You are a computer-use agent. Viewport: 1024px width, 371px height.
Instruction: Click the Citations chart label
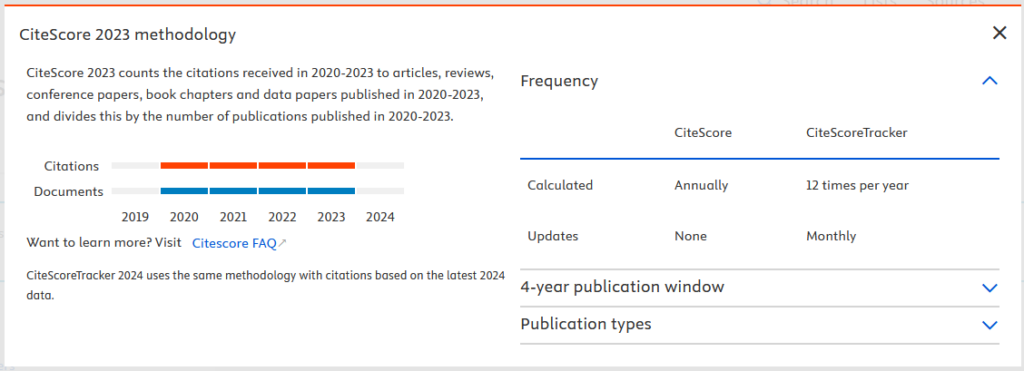[x=72, y=166]
